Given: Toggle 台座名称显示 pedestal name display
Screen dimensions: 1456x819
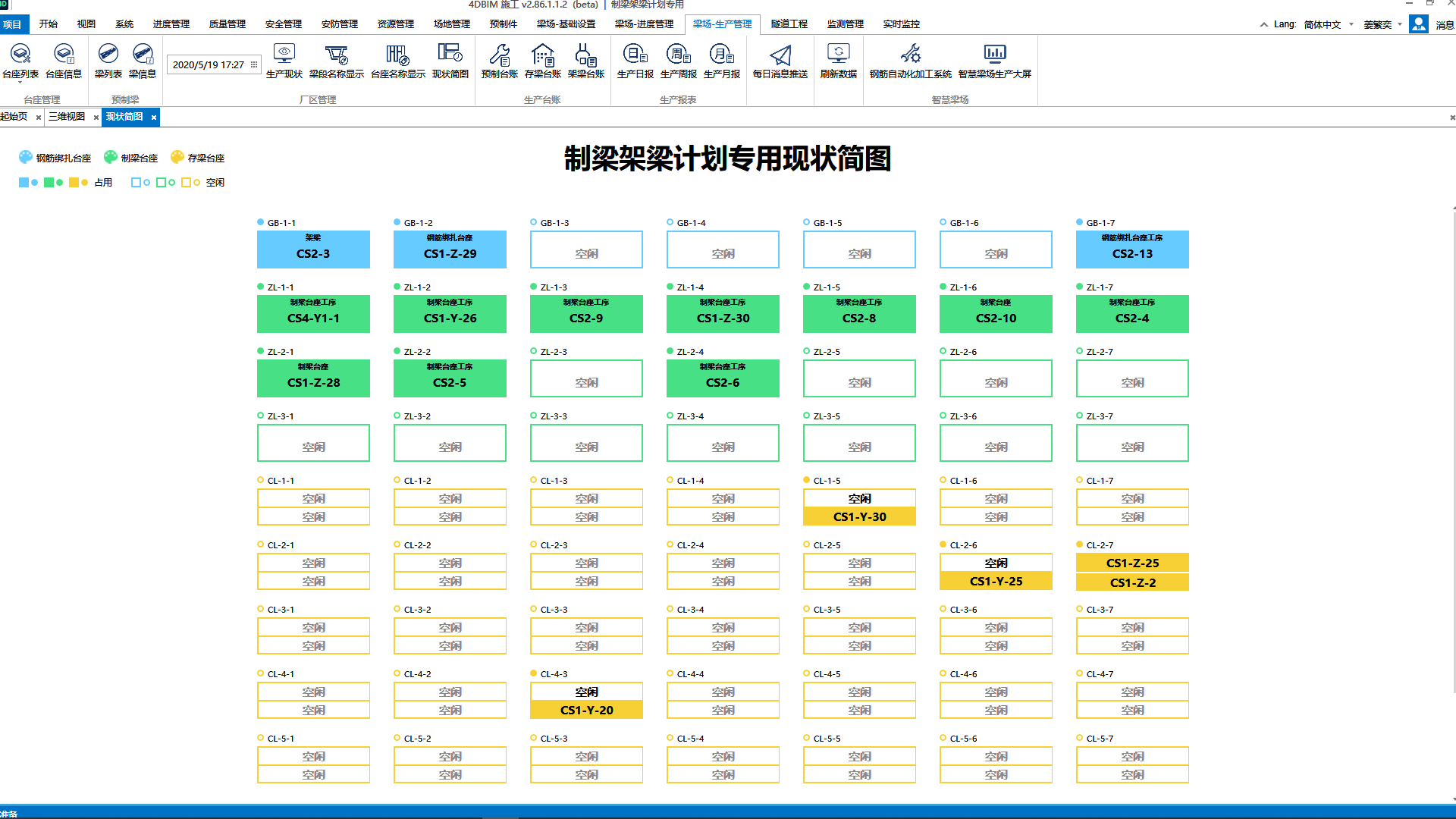Looking at the screenshot, I should pyautogui.click(x=398, y=61).
